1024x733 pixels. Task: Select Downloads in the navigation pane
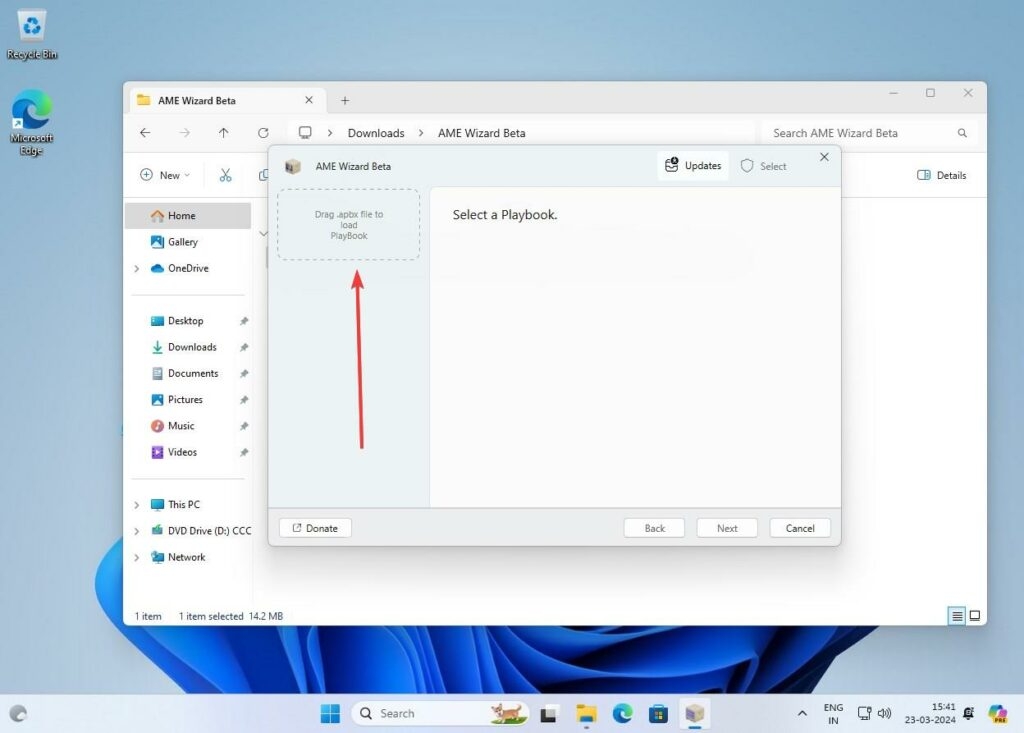(191, 347)
